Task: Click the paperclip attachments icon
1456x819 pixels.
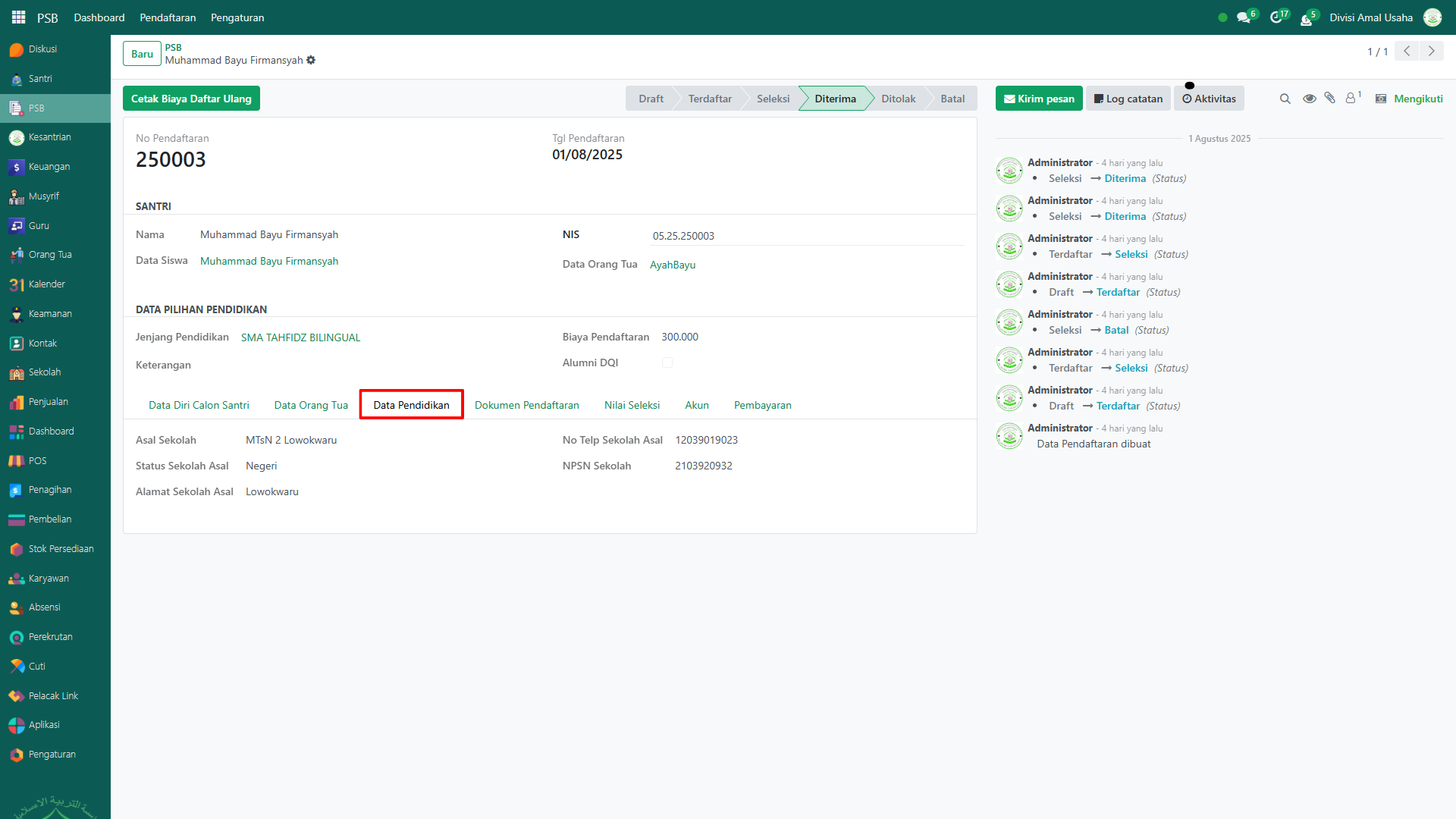Action: tap(1330, 98)
